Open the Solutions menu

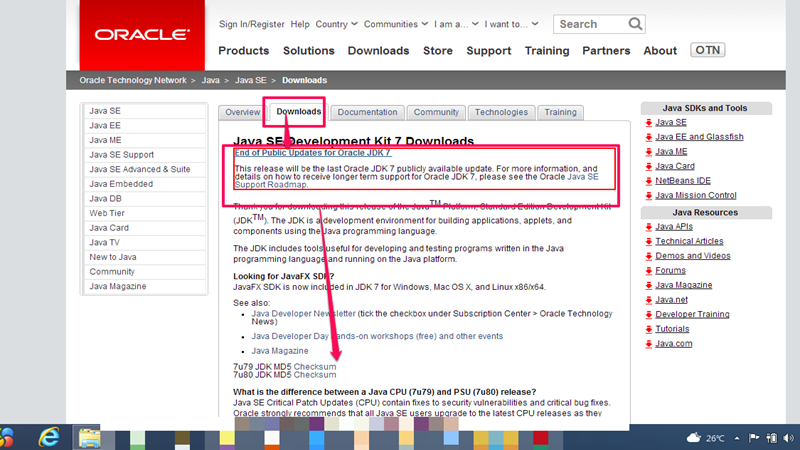coord(309,51)
